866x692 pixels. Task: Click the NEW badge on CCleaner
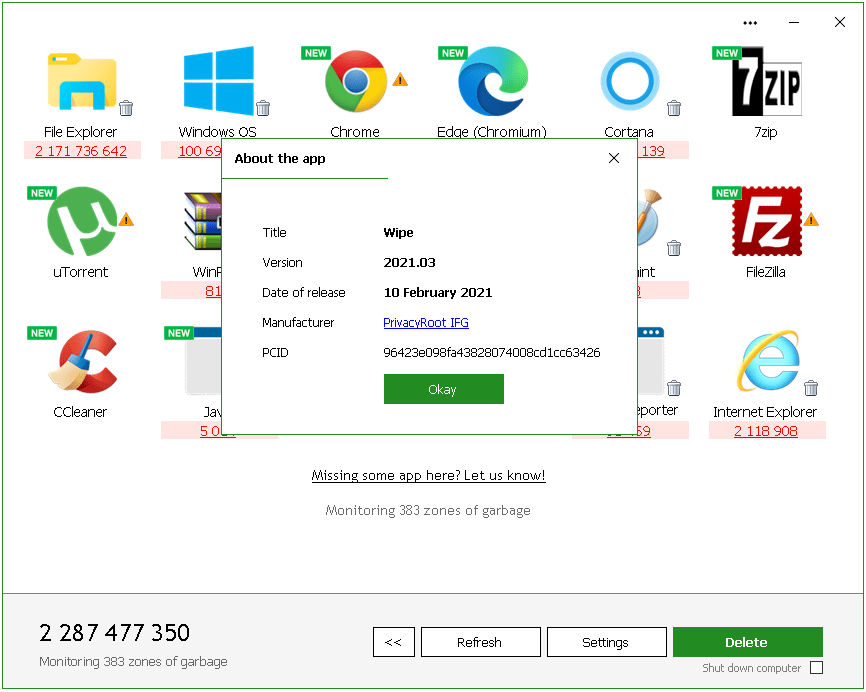point(42,333)
